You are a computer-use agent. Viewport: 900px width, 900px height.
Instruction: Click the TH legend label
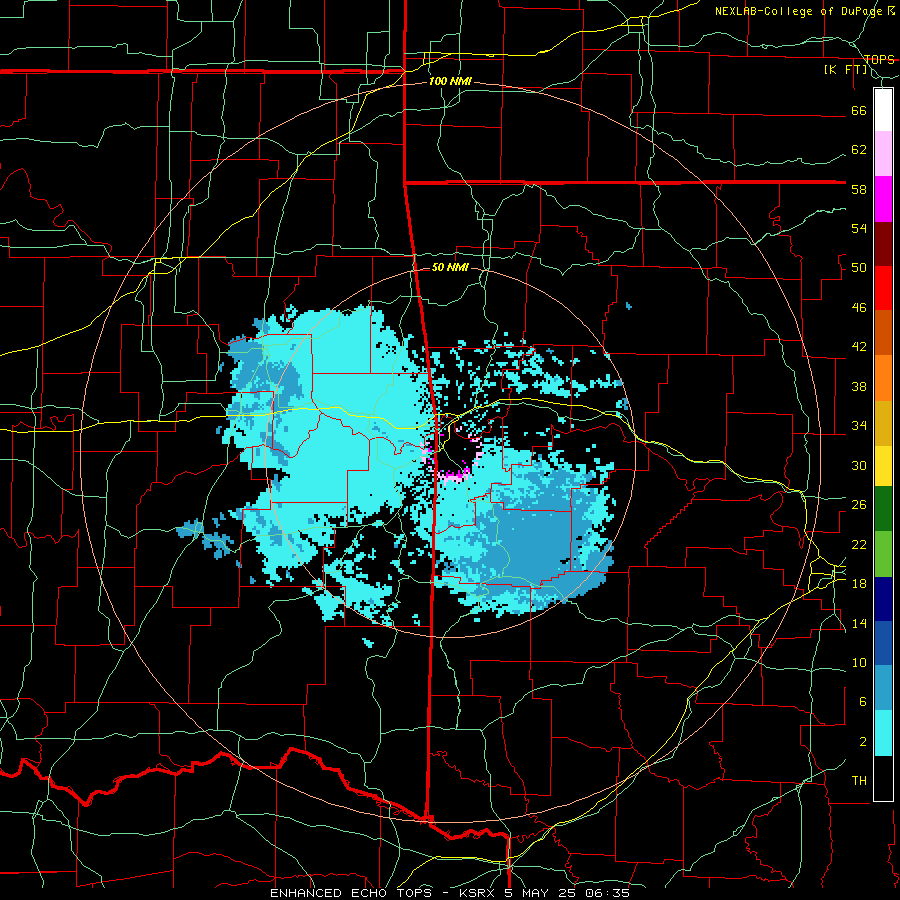pos(859,781)
